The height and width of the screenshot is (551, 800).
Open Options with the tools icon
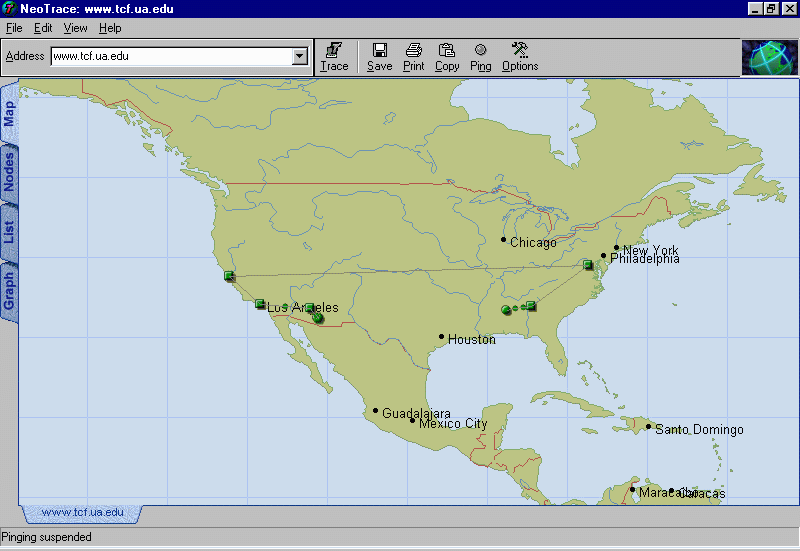tap(520, 50)
